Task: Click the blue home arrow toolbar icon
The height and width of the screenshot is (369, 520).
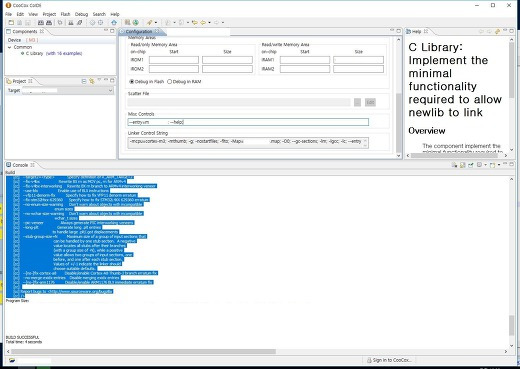Action: coord(114,23)
